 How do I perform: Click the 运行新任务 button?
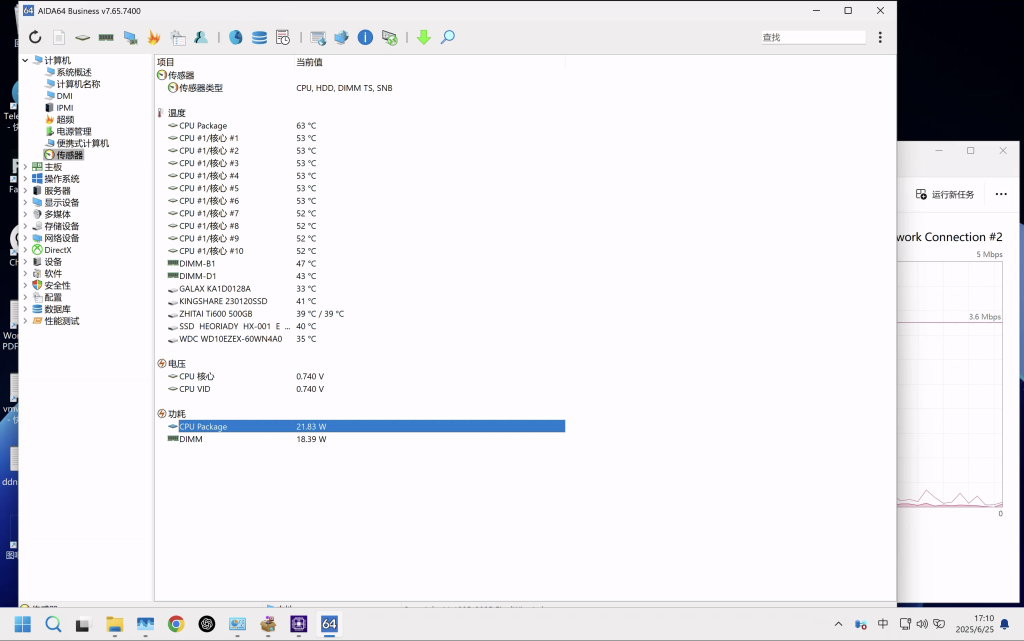pyautogui.click(x=945, y=194)
